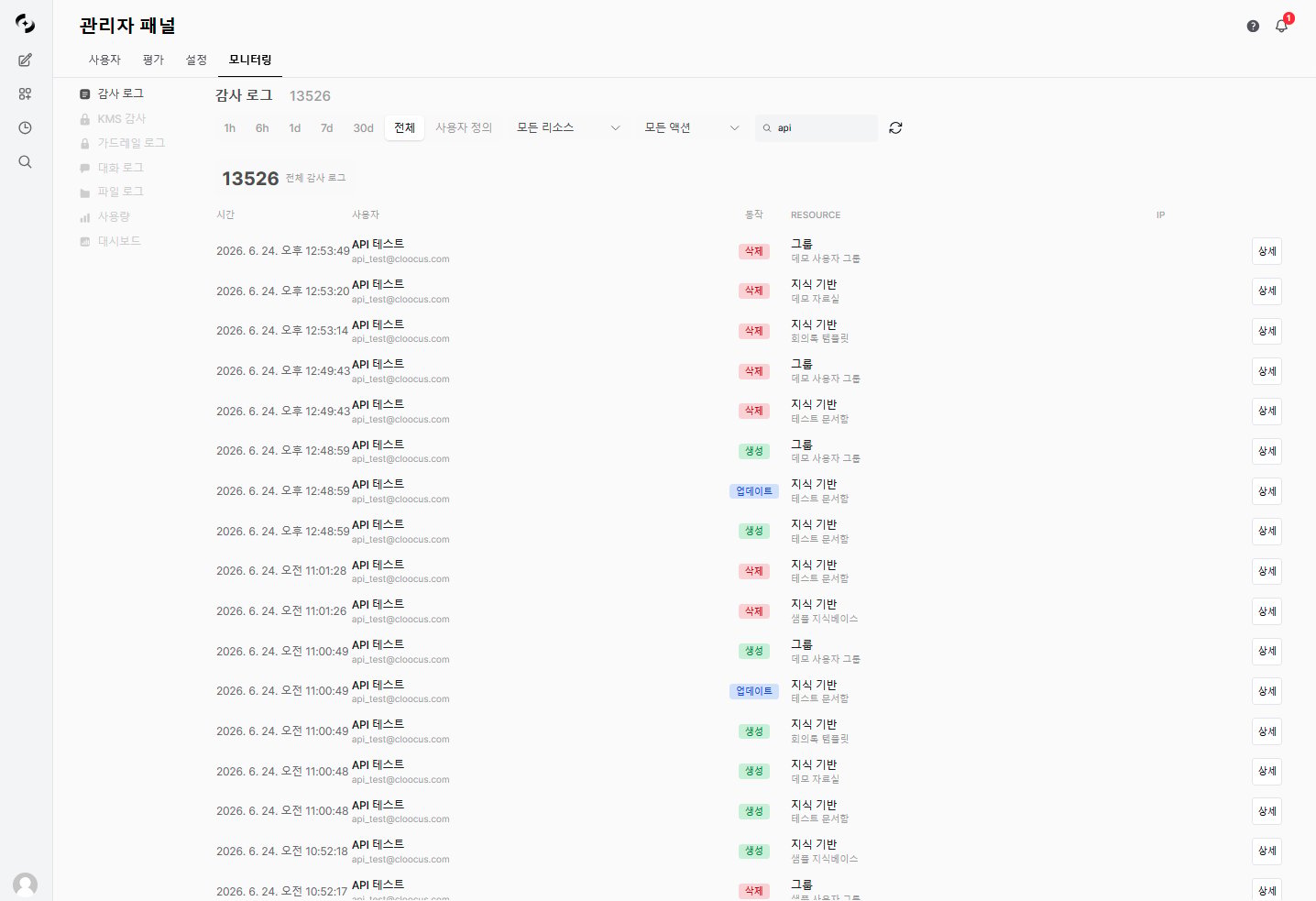
Task: Click the app logo icon in the sidebar
Action: [26, 25]
